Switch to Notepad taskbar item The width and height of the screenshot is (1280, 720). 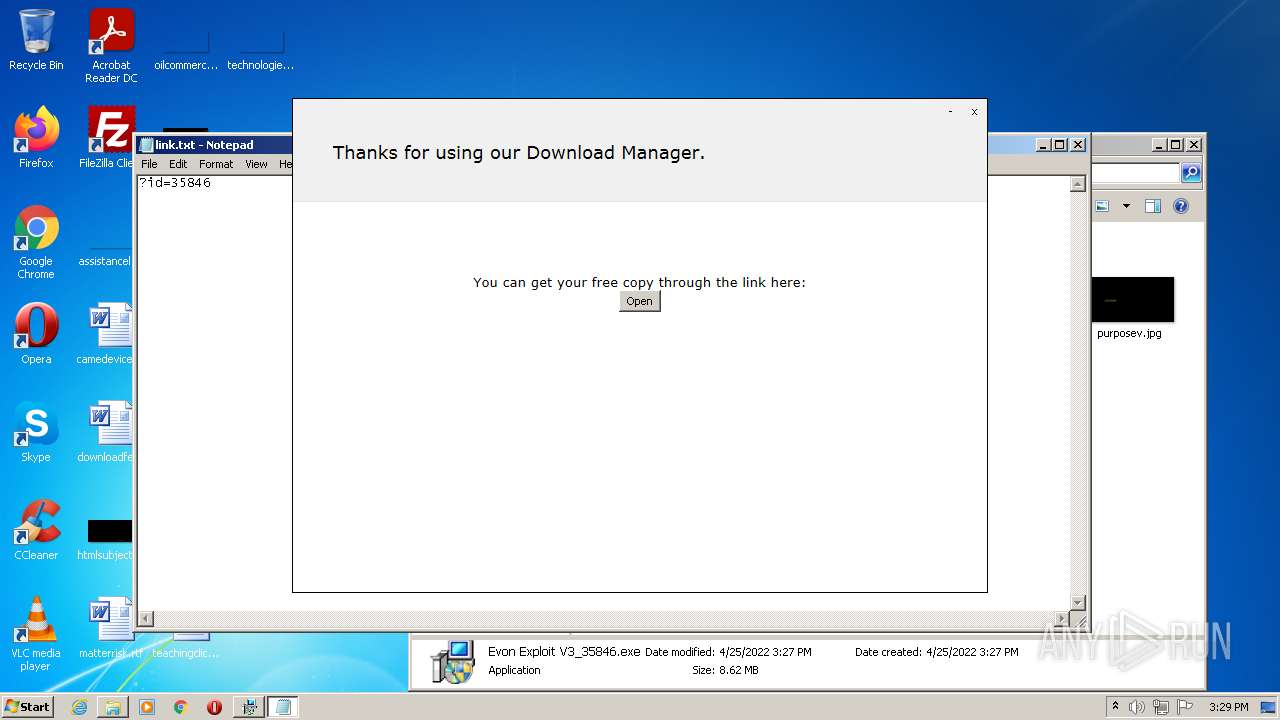coord(283,707)
